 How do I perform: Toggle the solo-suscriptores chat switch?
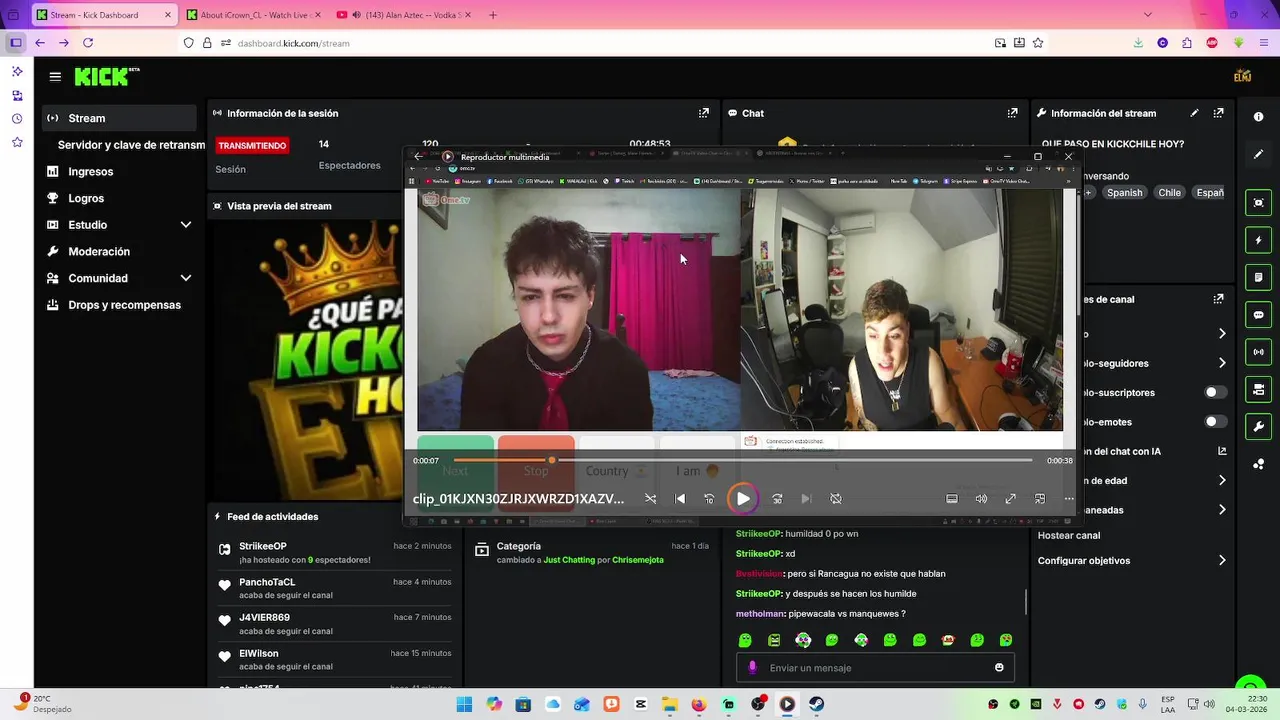(1215, 392)
